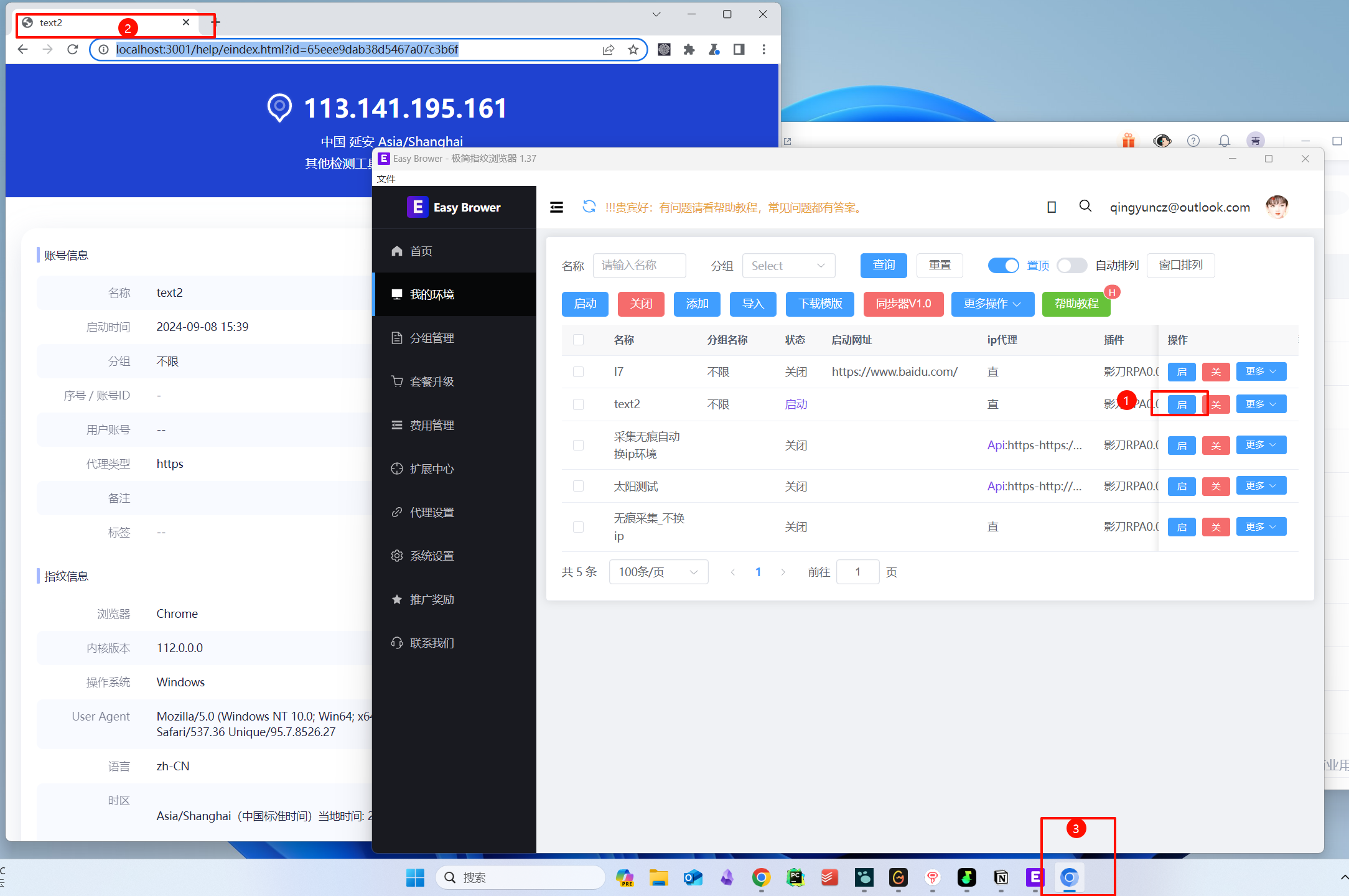Open PyCharm from the taskbar
Screen dimensions: 1349x896
click(x=795, y=877)
